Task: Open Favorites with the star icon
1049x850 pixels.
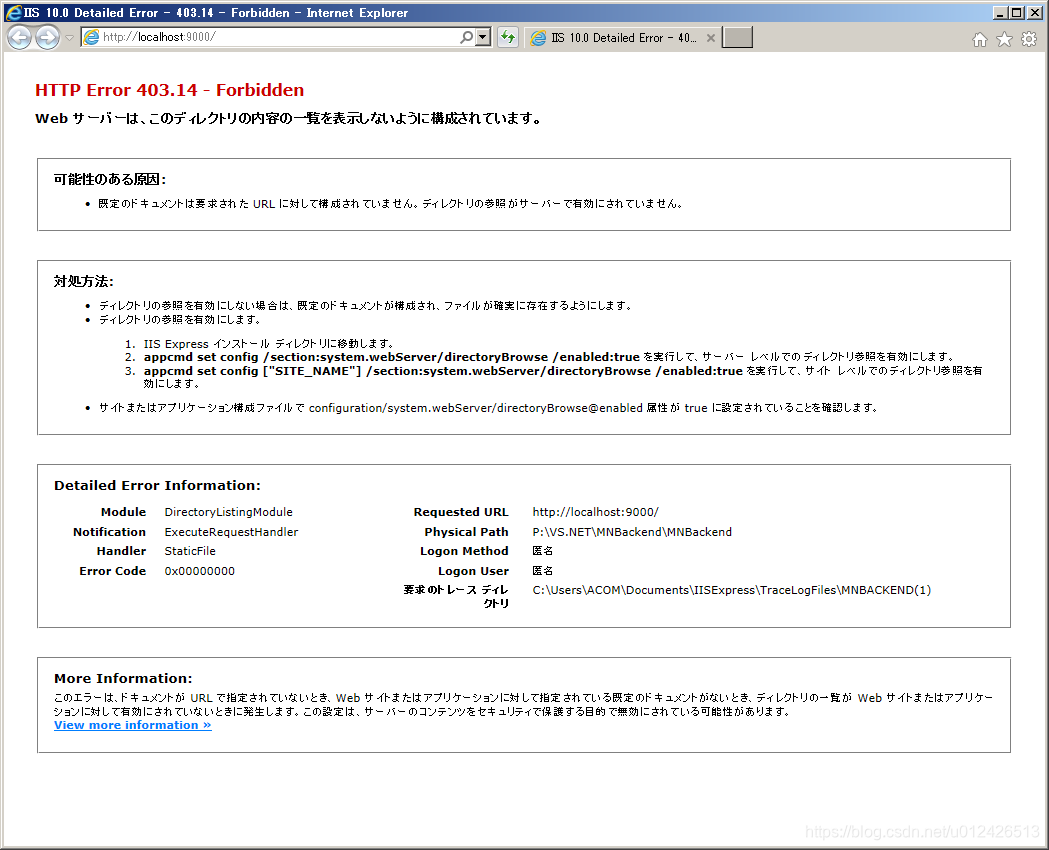Action: pyautogui.click(x=1004, y=39)
